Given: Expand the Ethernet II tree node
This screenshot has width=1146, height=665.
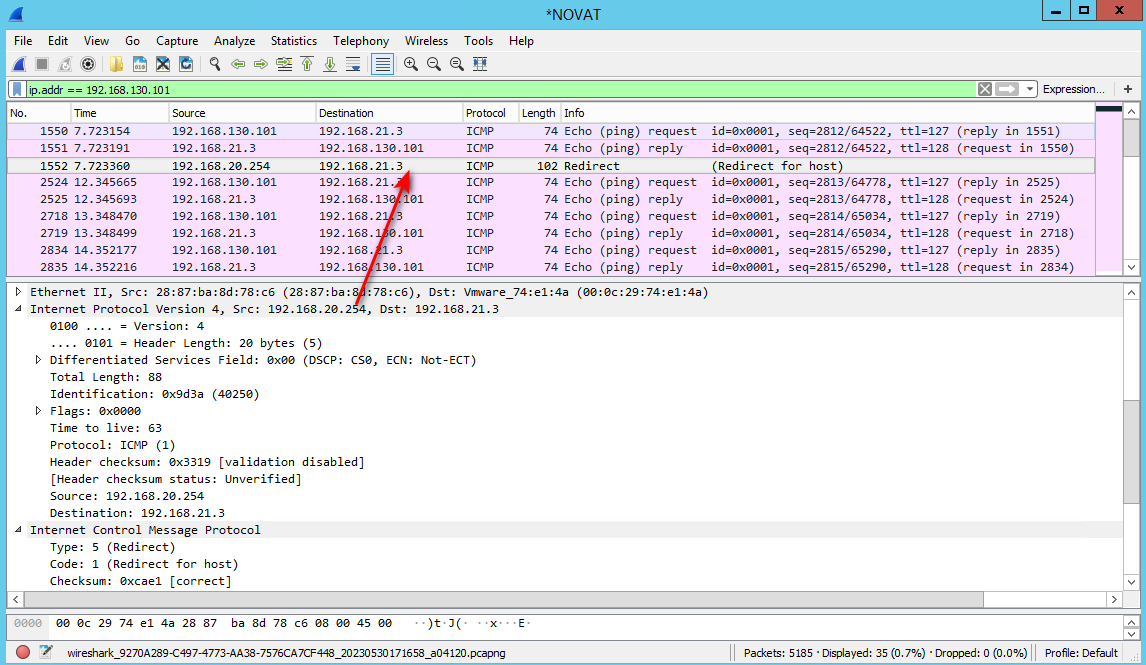Looking at the screenshot, I should tap(18, 292).
